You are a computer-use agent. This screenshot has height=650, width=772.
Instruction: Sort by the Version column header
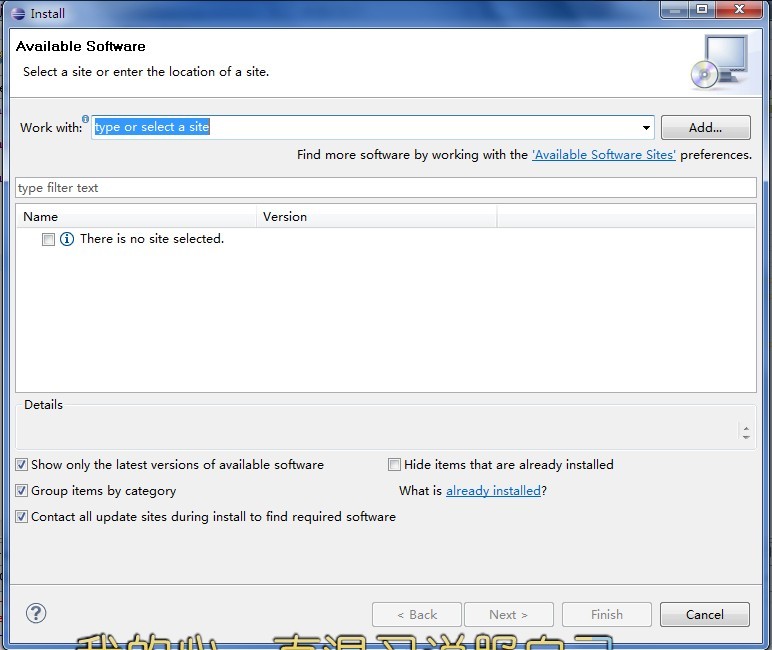tap(377, 217)
